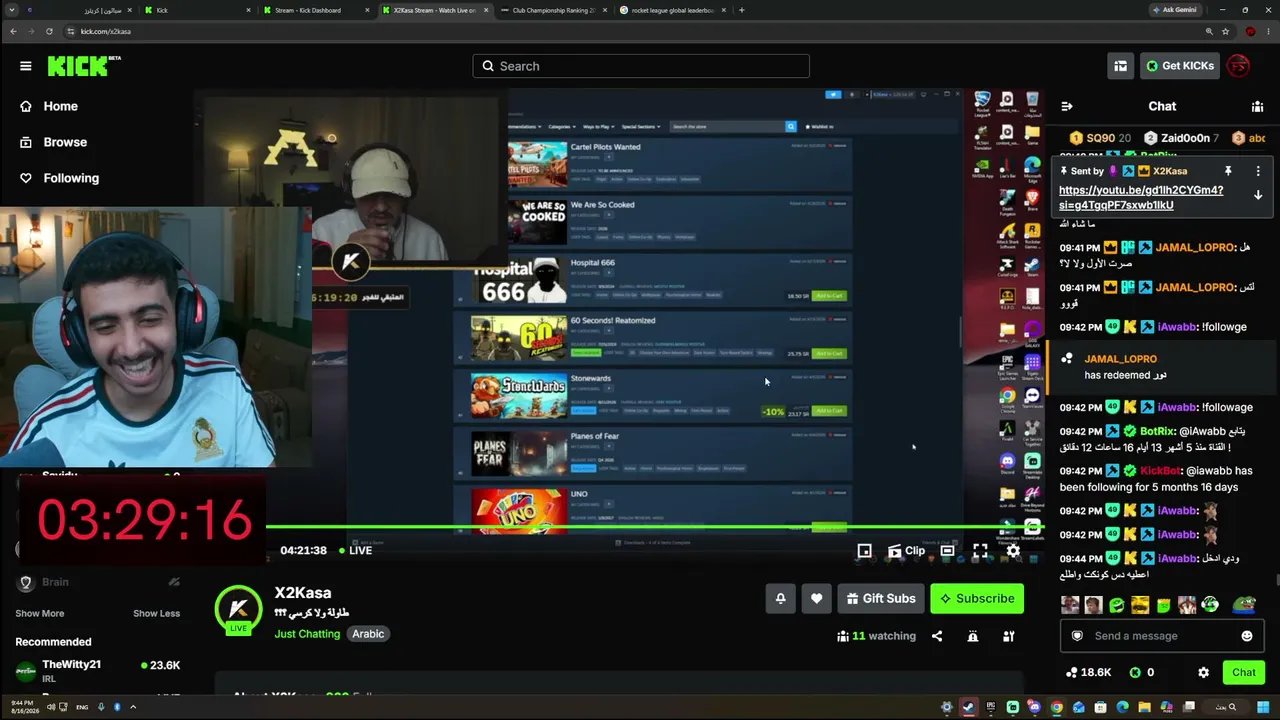The width and height of the screenshot is (1280, 720).
Task: Create a clip with the Clip button
Action: [x=906, y=551]
